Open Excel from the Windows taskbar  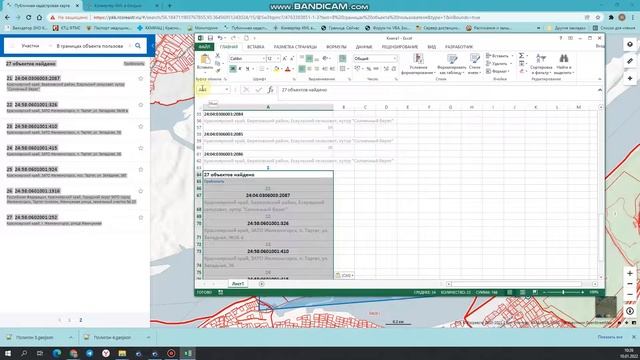[x=187, y=353]
